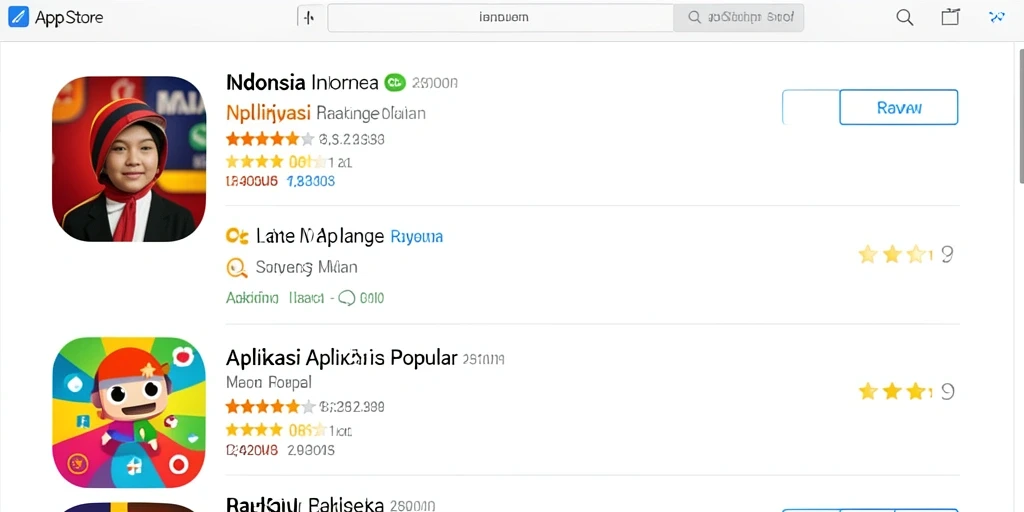Click the Indonsia Inlornea app title

(302, 82)
